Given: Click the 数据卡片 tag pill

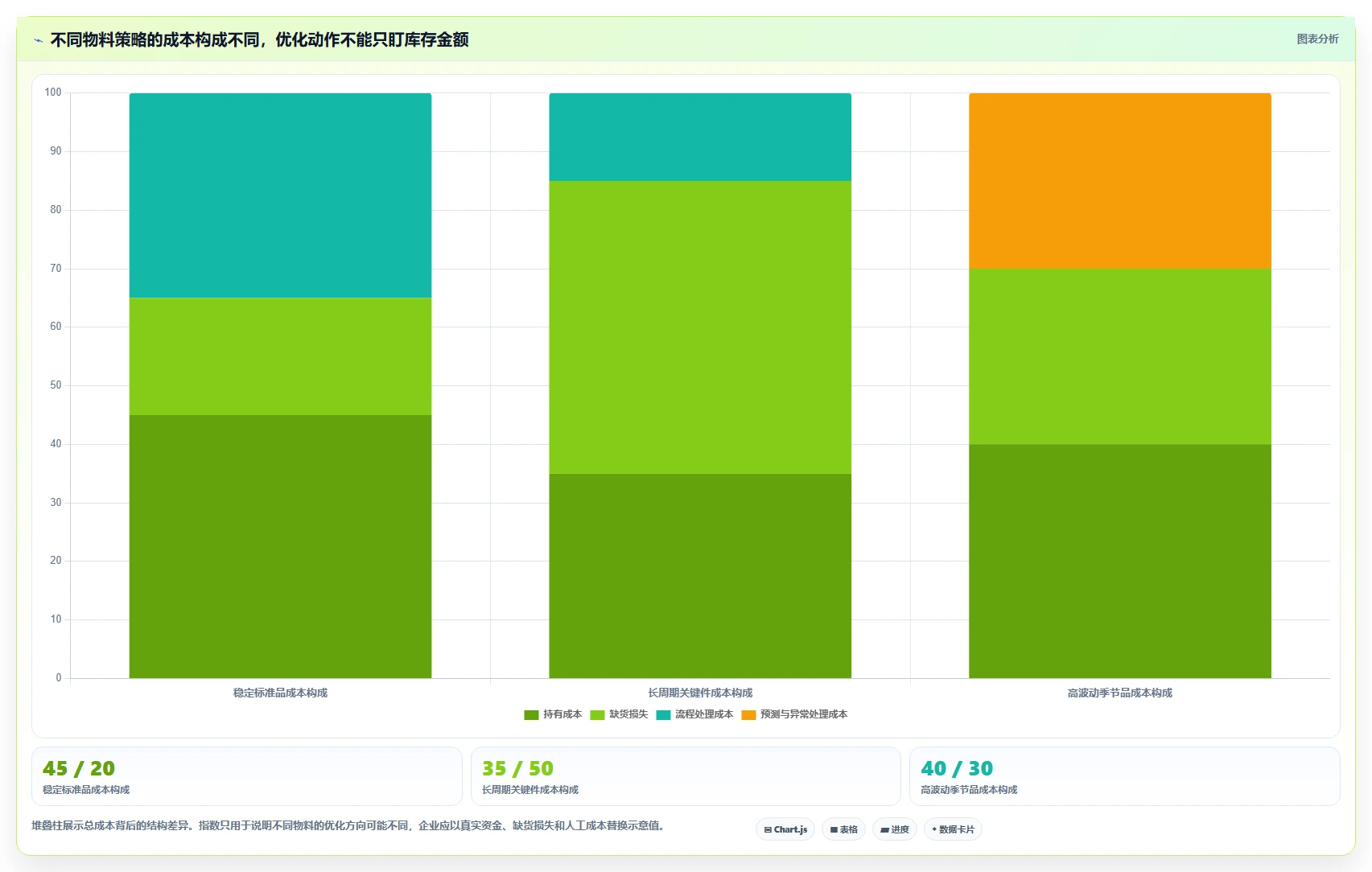Looking at the screenshot, I should pos(953,829).
